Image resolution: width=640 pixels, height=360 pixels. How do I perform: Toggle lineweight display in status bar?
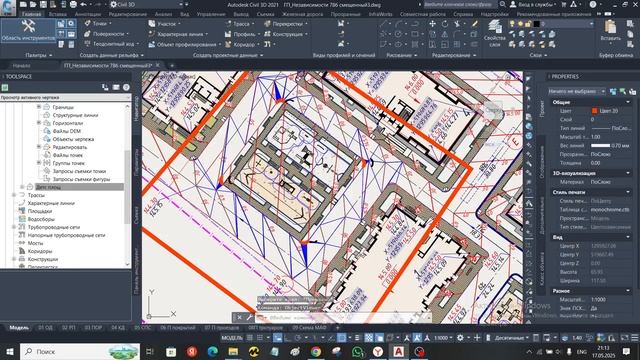(x=357, y=338)
